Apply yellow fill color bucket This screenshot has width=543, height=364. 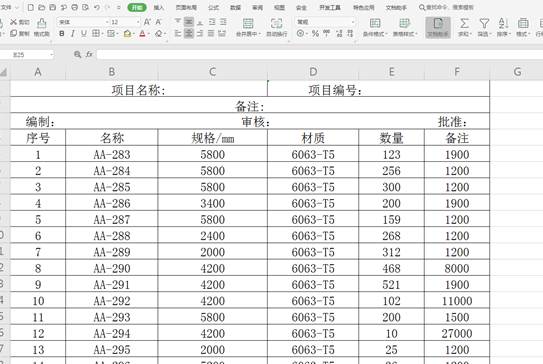pyautogui.click(x=127, y=34)
